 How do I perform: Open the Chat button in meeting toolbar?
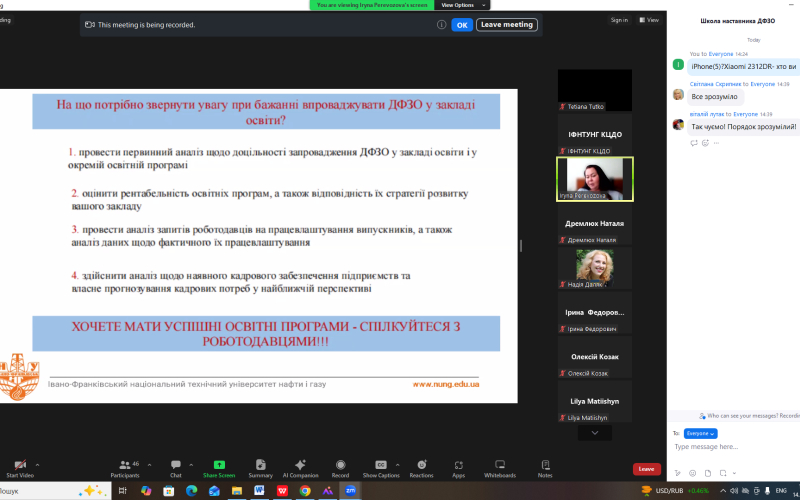coord(176,468)
